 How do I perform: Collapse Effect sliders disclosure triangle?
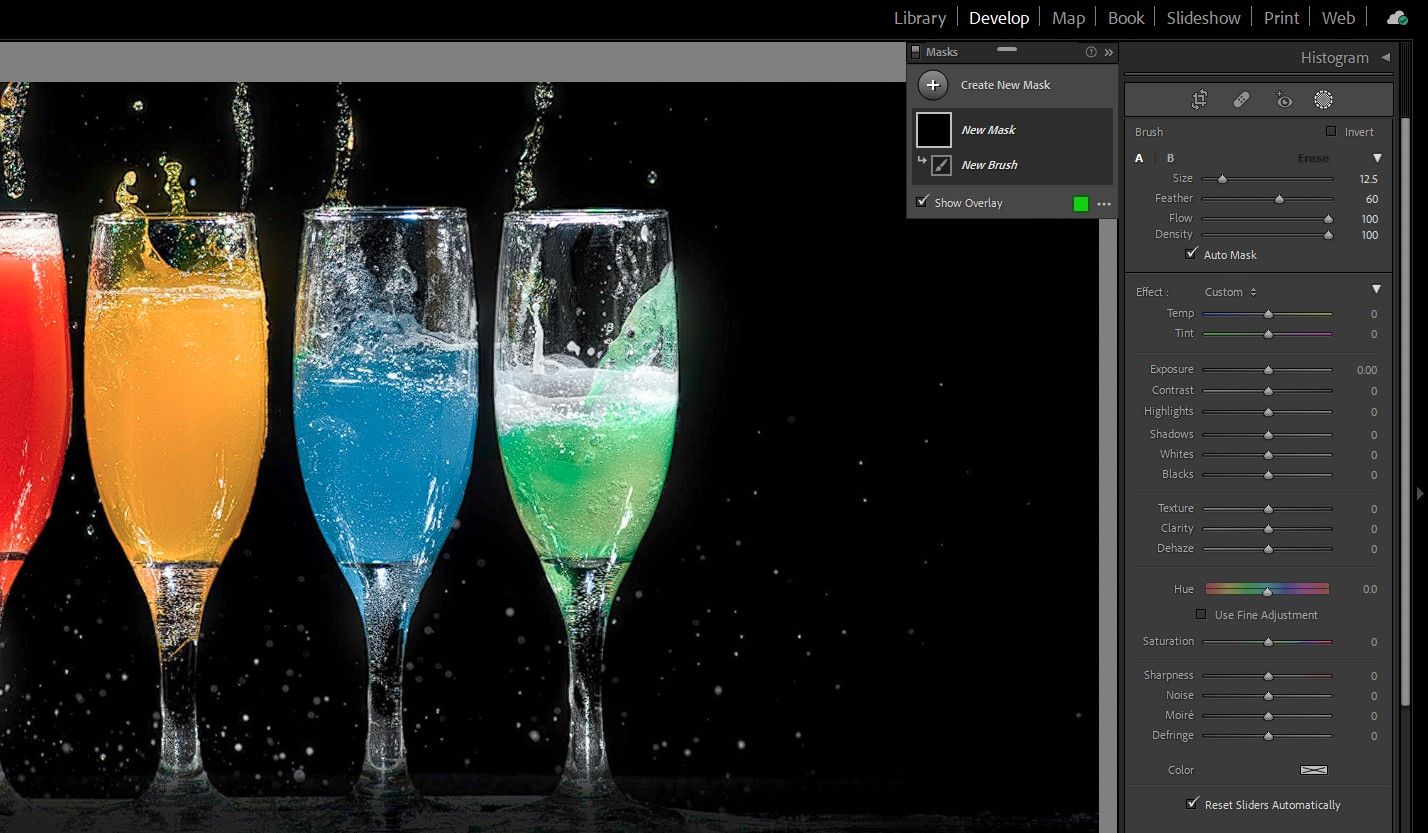[x=1376, y=289]
